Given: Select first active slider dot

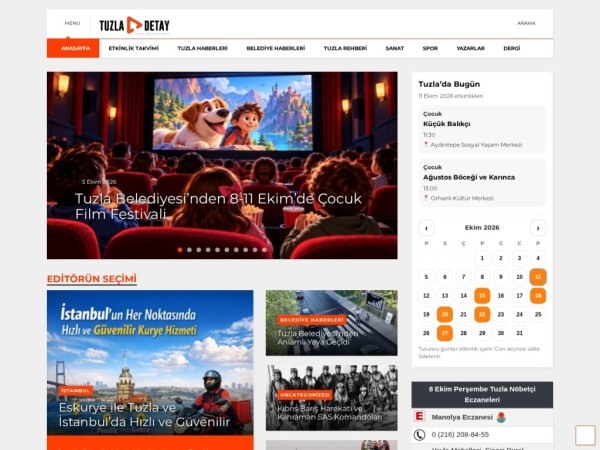Looking at the screenshot, I should [180, 250].
